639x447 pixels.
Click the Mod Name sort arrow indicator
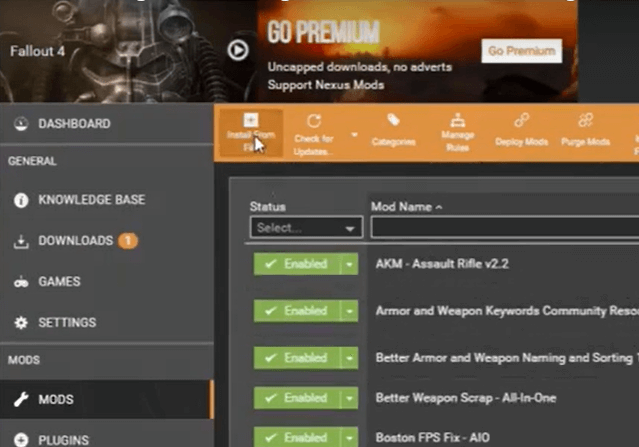pyautogui.click(x=438, y=207)
